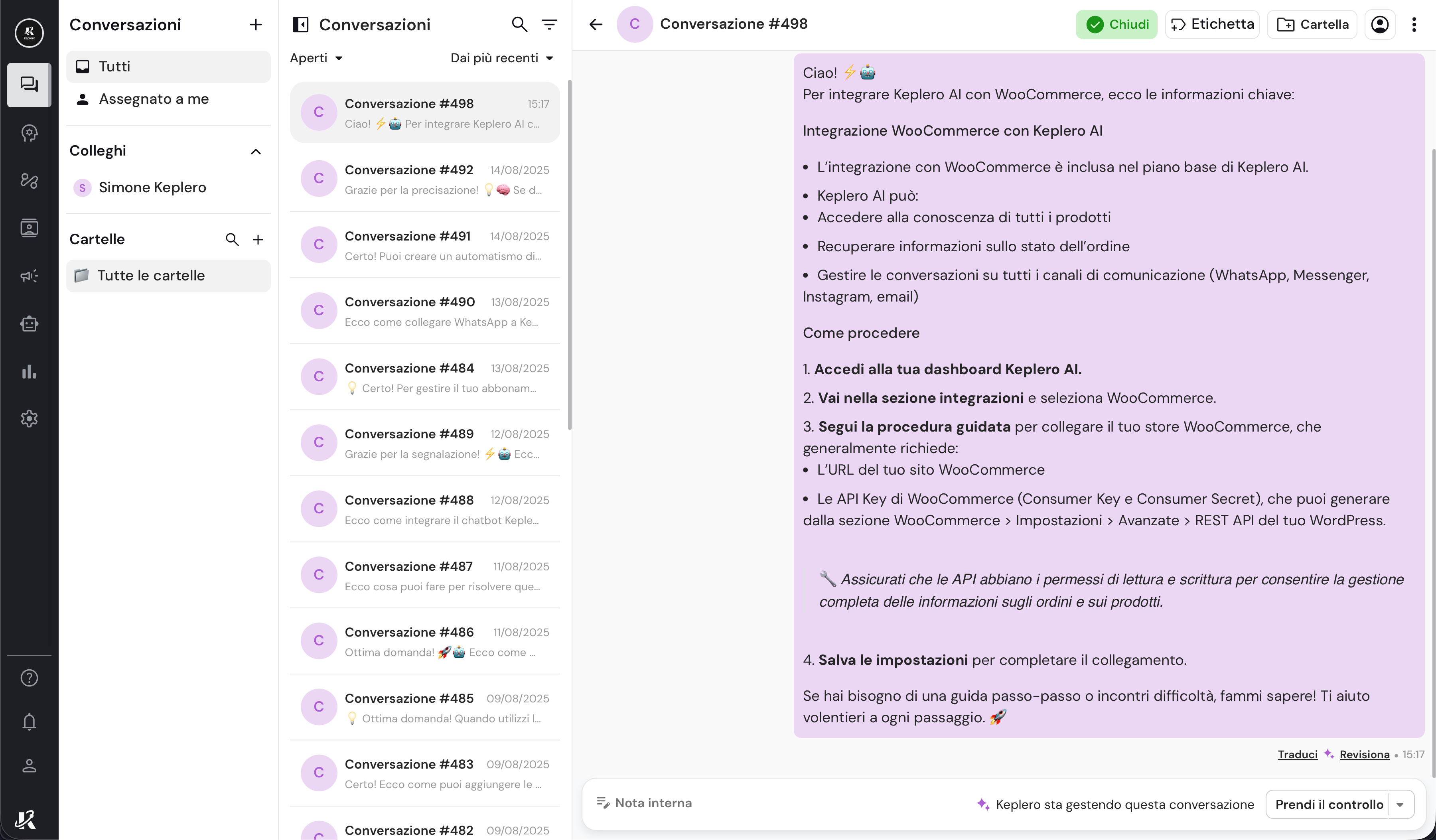Open the analytics bar chart icon
This screenshot has width=1436, height=840.
tap(29, 372)
